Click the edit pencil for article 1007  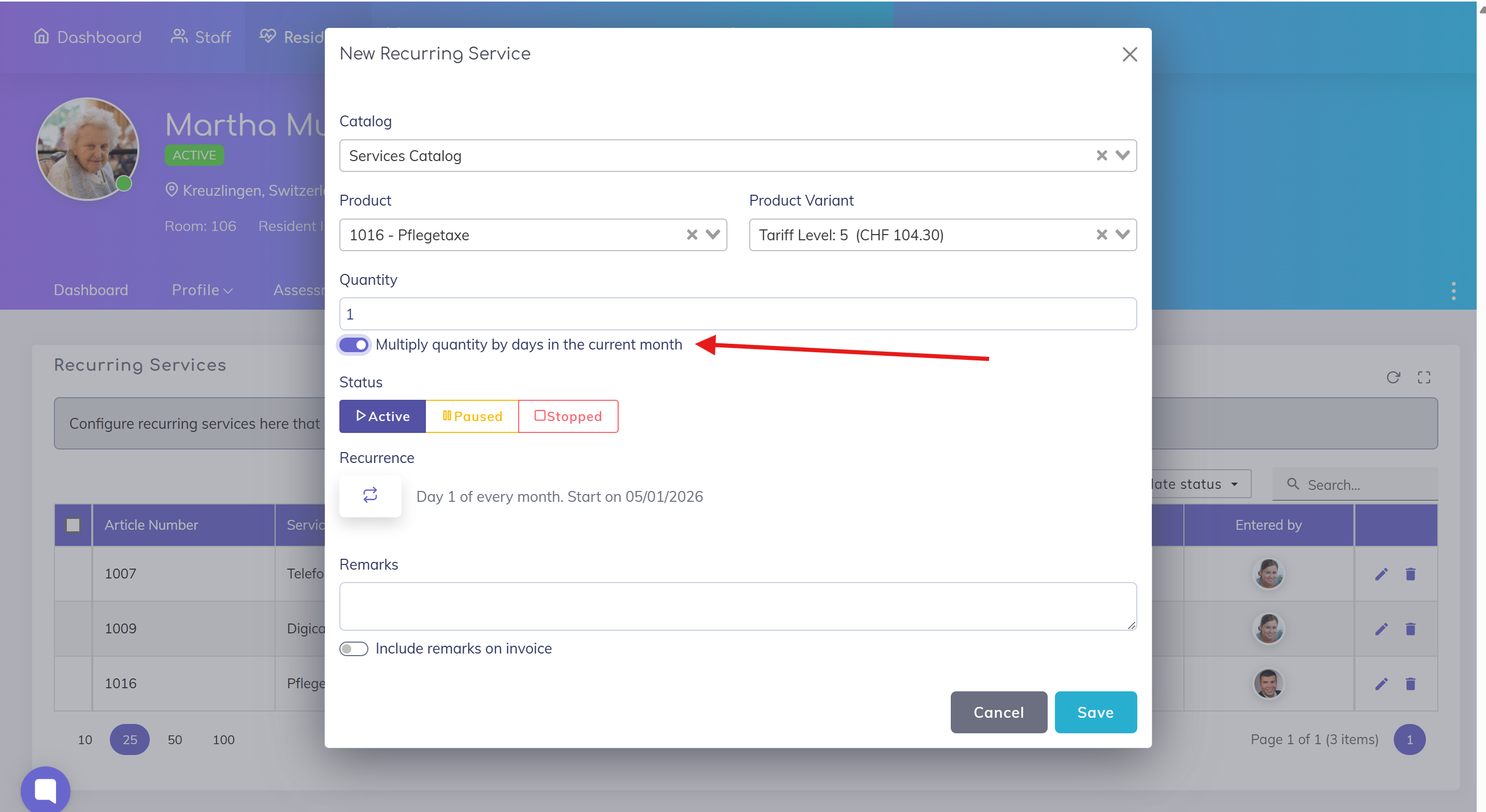(1381, 574)
